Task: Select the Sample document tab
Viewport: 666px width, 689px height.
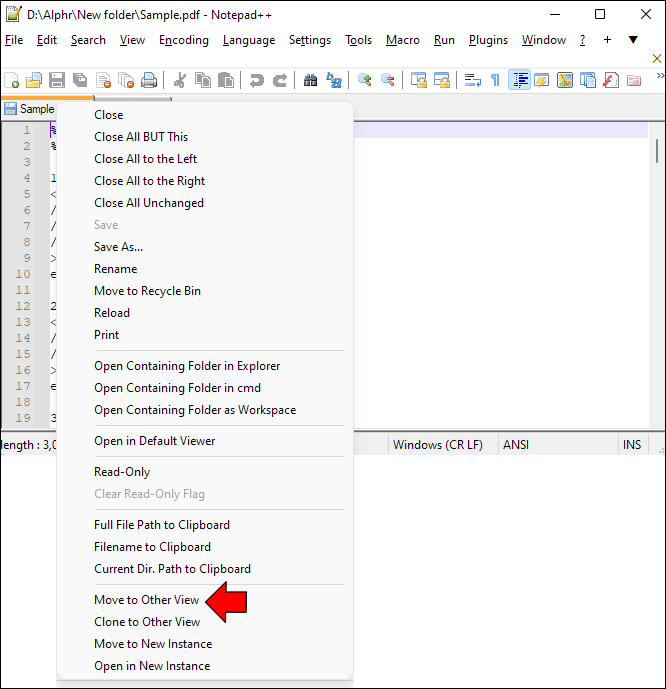Action: click(x=29, y=109)
